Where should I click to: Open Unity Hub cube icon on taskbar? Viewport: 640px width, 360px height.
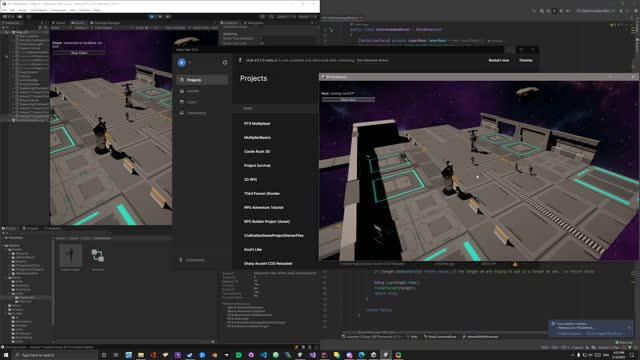pos(373,355)
